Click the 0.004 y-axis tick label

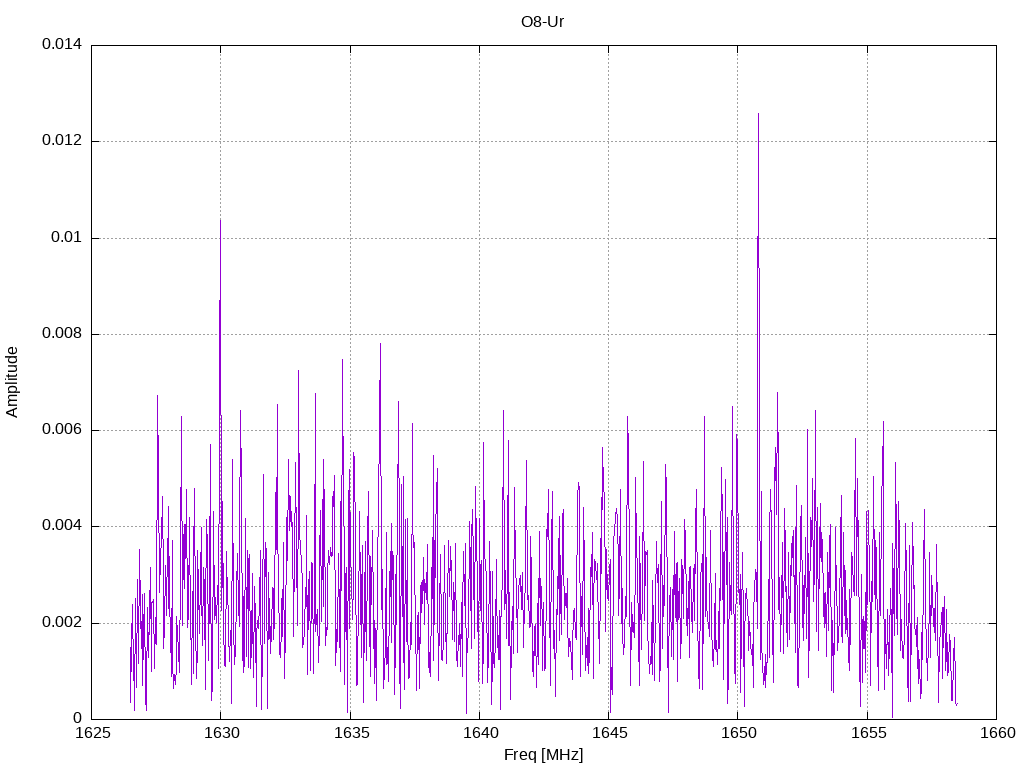(61, 526)
